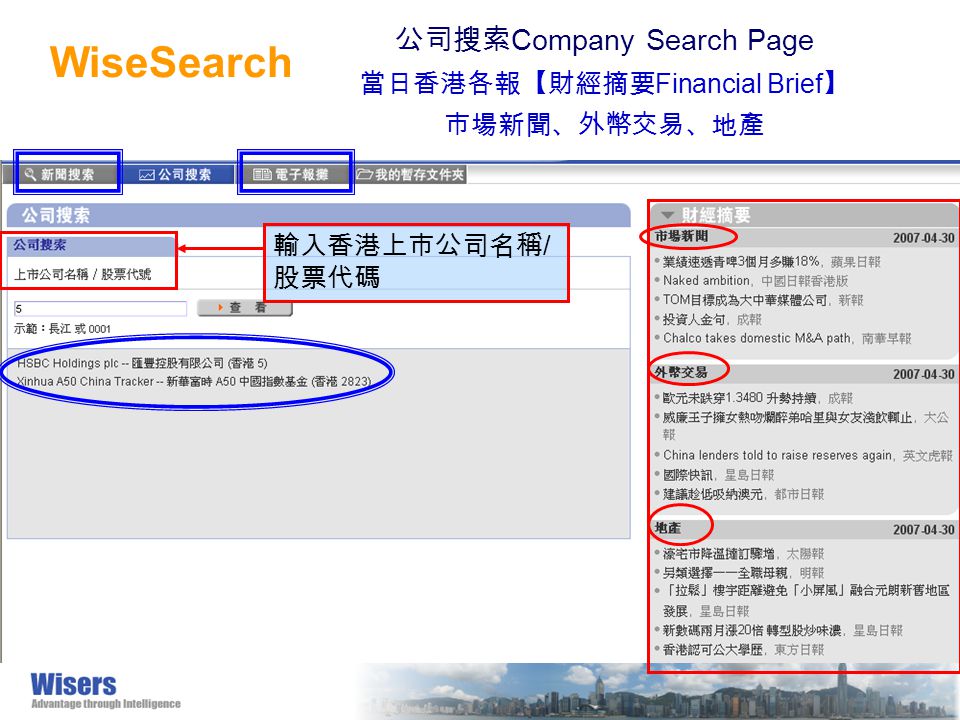Open article 歐元未跌穿1.3480 升勢持續
960x720 pixels.
[x=740, y=398]
